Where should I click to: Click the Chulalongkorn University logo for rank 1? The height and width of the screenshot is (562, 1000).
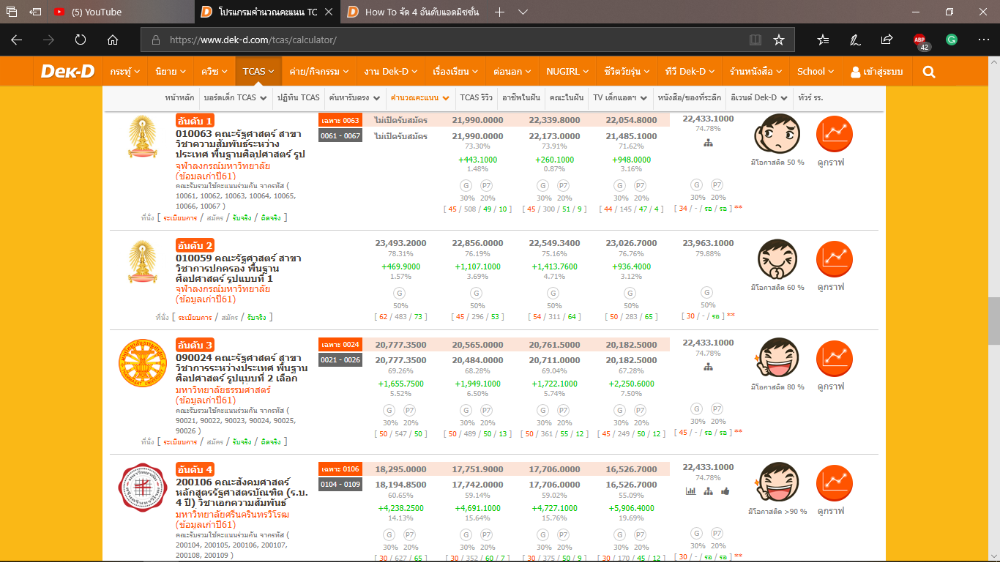(144, 137)
